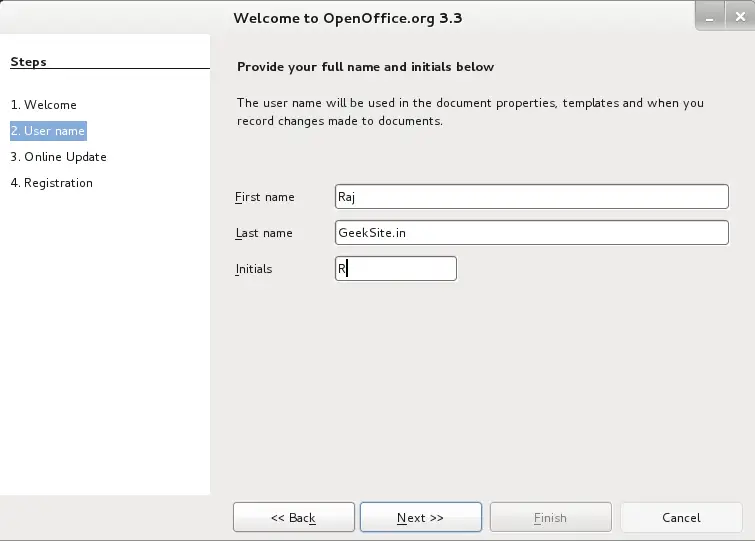
Task: Click the Initials label
Action: tap(254, 269)
